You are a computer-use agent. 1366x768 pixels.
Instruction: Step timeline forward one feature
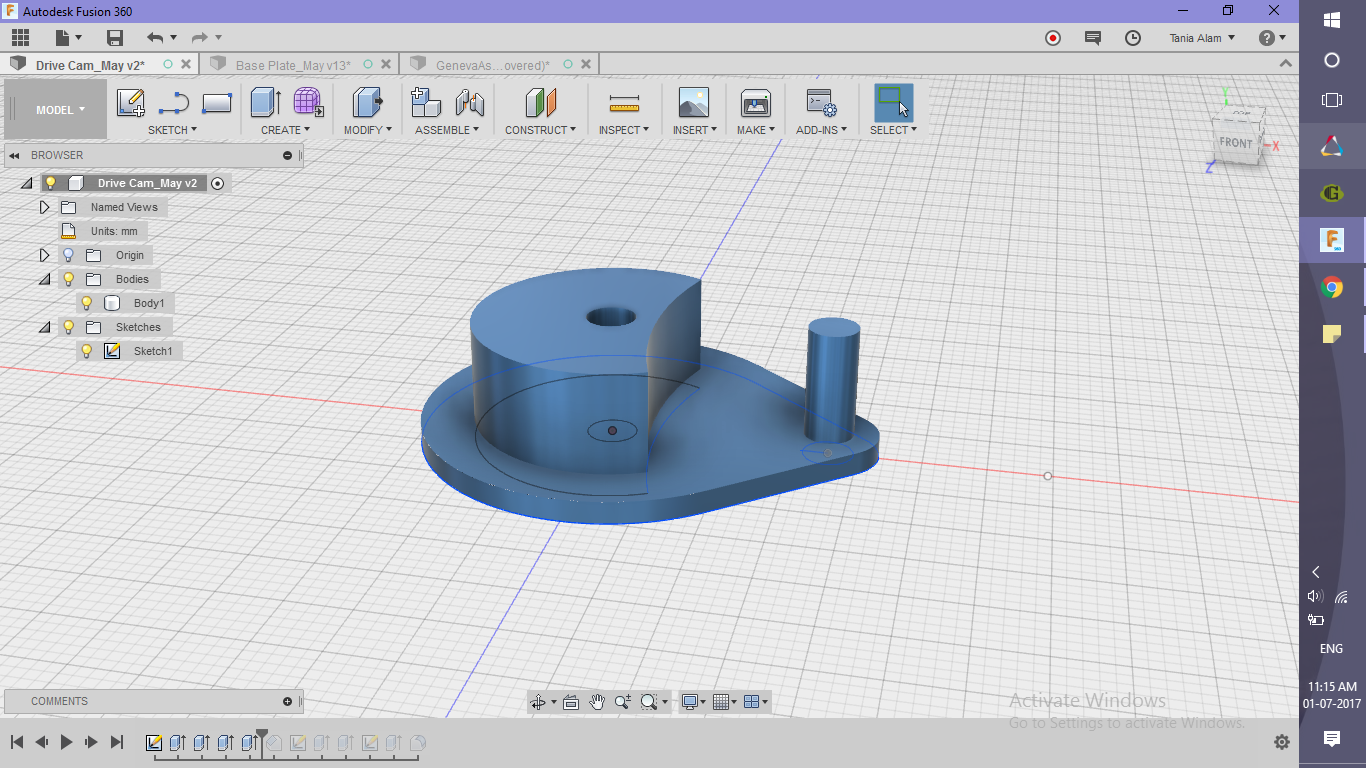pyautogui.click(x=91, y=742)
